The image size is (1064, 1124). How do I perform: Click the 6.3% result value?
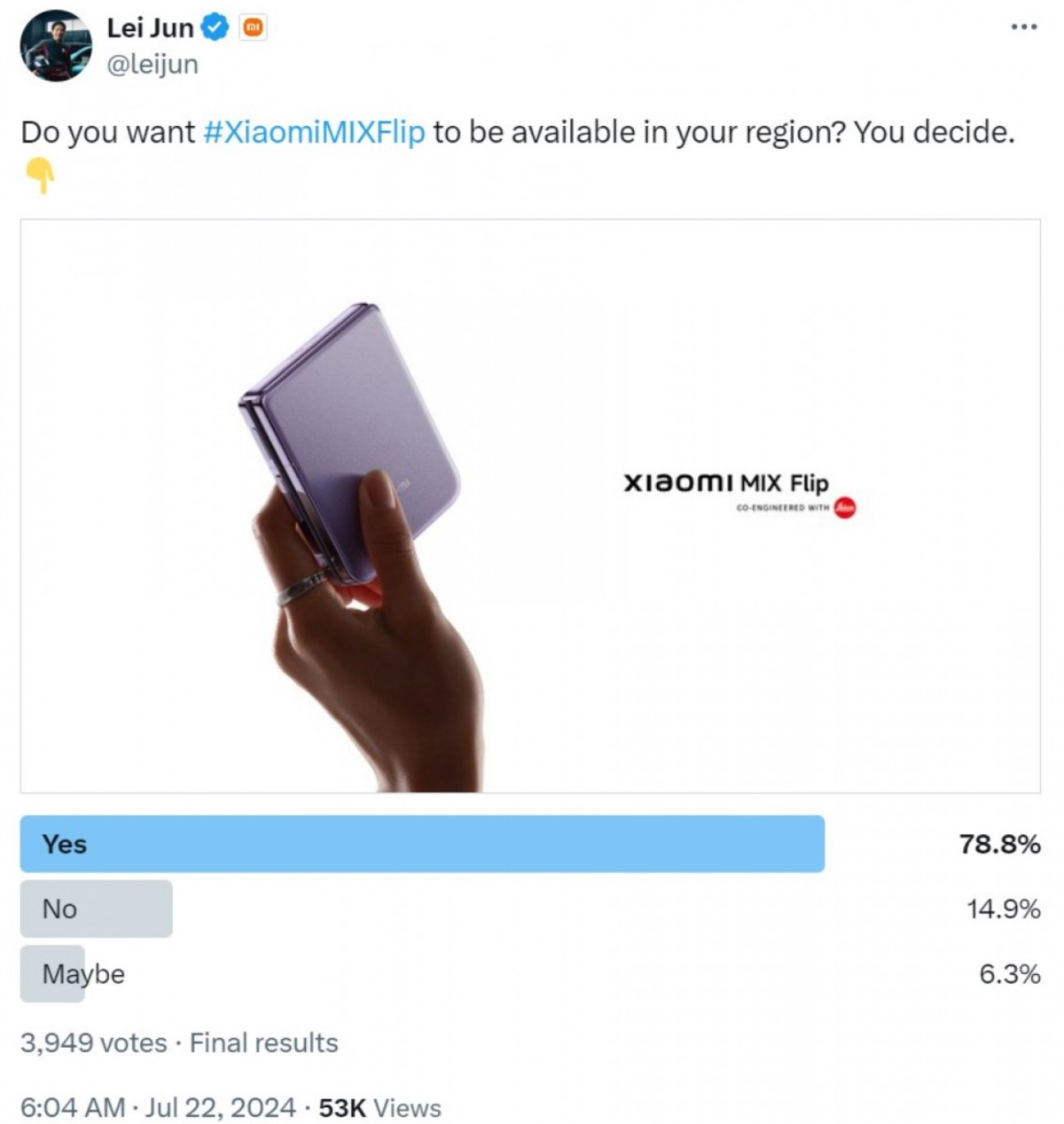(1009, 974)
